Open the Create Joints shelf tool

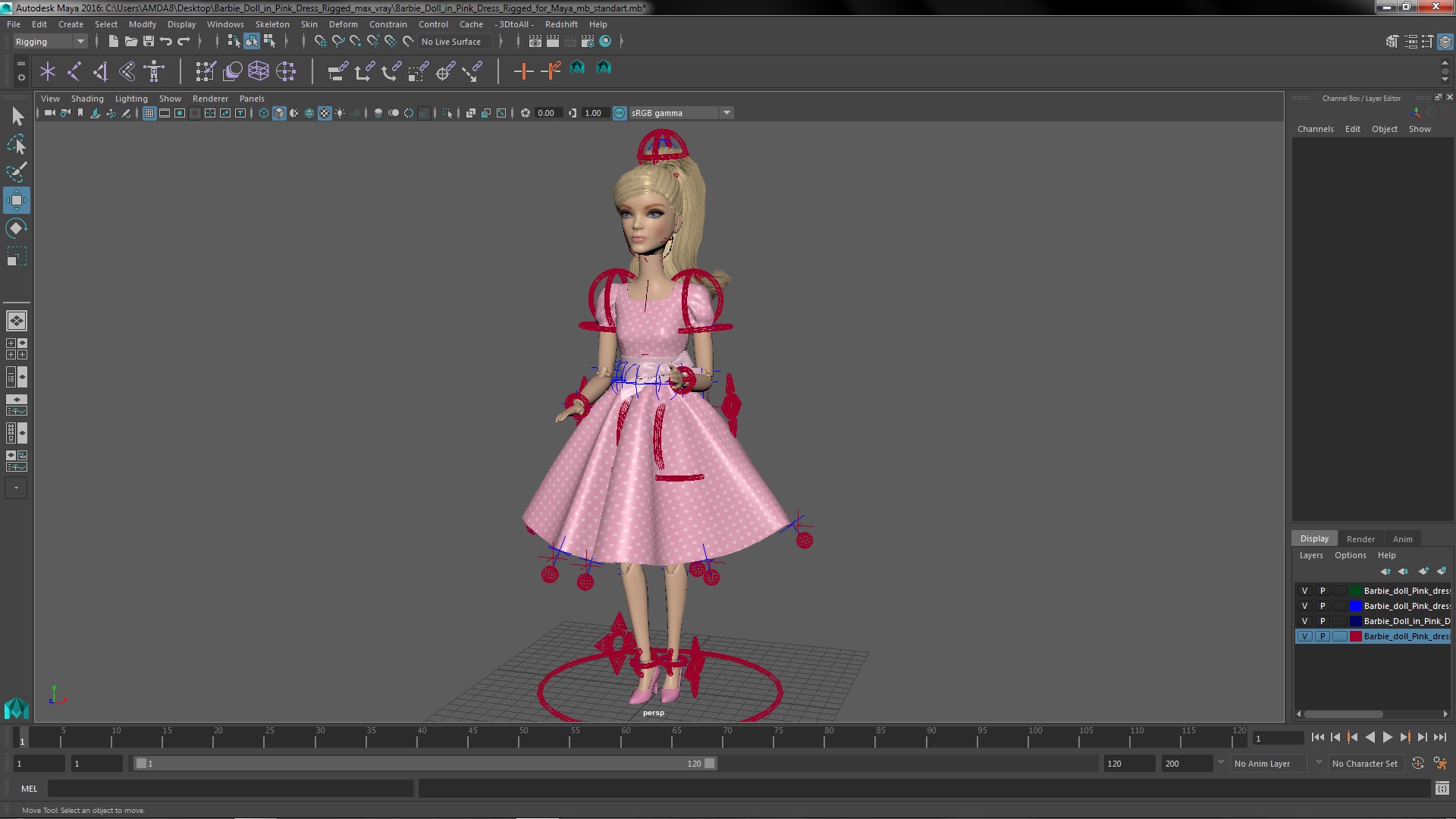74,71
